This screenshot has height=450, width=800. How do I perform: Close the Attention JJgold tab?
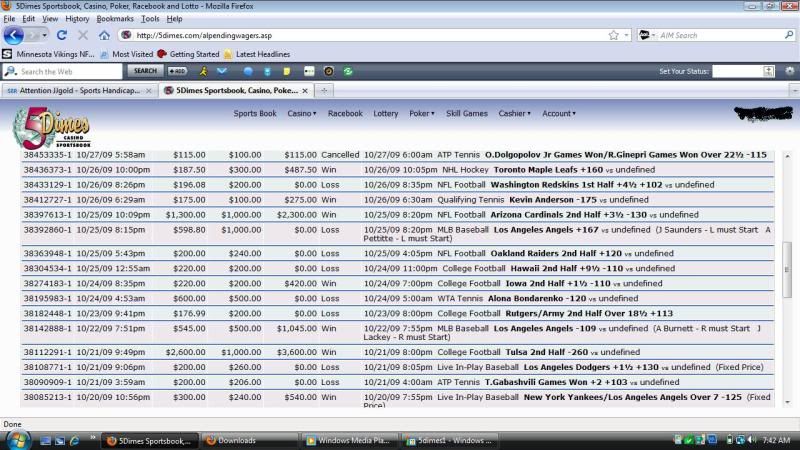(148, 90)
